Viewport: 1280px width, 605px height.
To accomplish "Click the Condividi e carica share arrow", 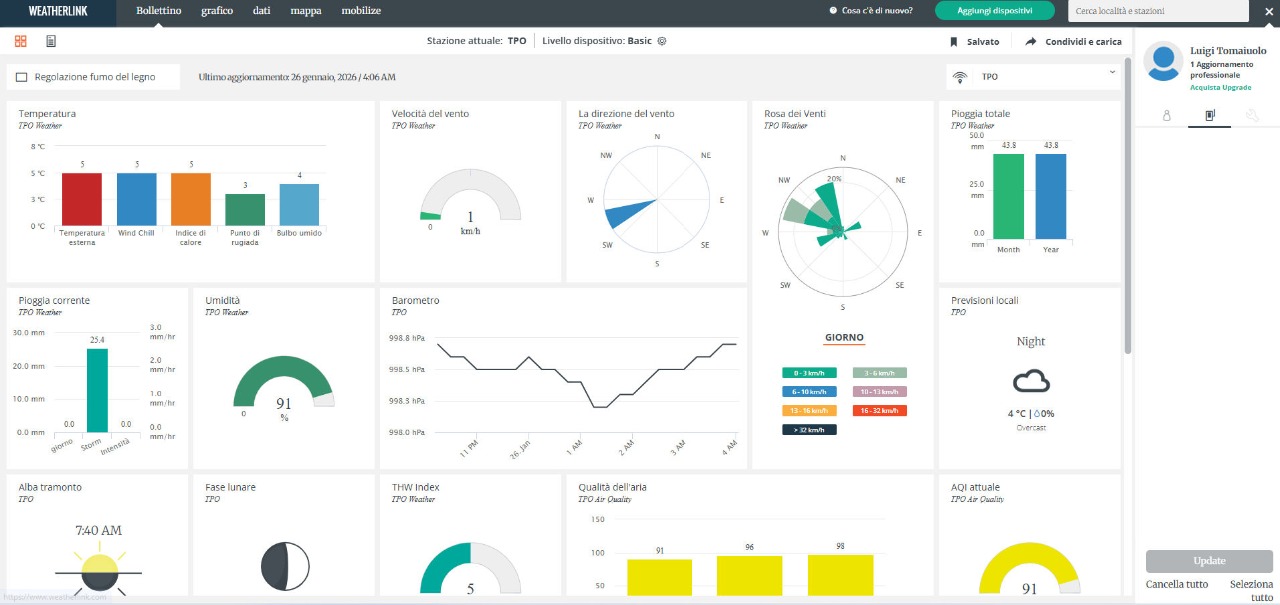I will [x=1031, y=42].
